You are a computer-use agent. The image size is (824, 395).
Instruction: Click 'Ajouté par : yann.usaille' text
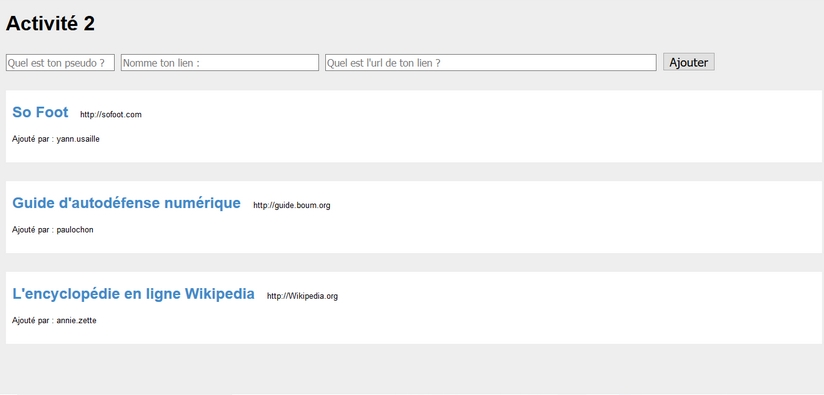[56, 139]
